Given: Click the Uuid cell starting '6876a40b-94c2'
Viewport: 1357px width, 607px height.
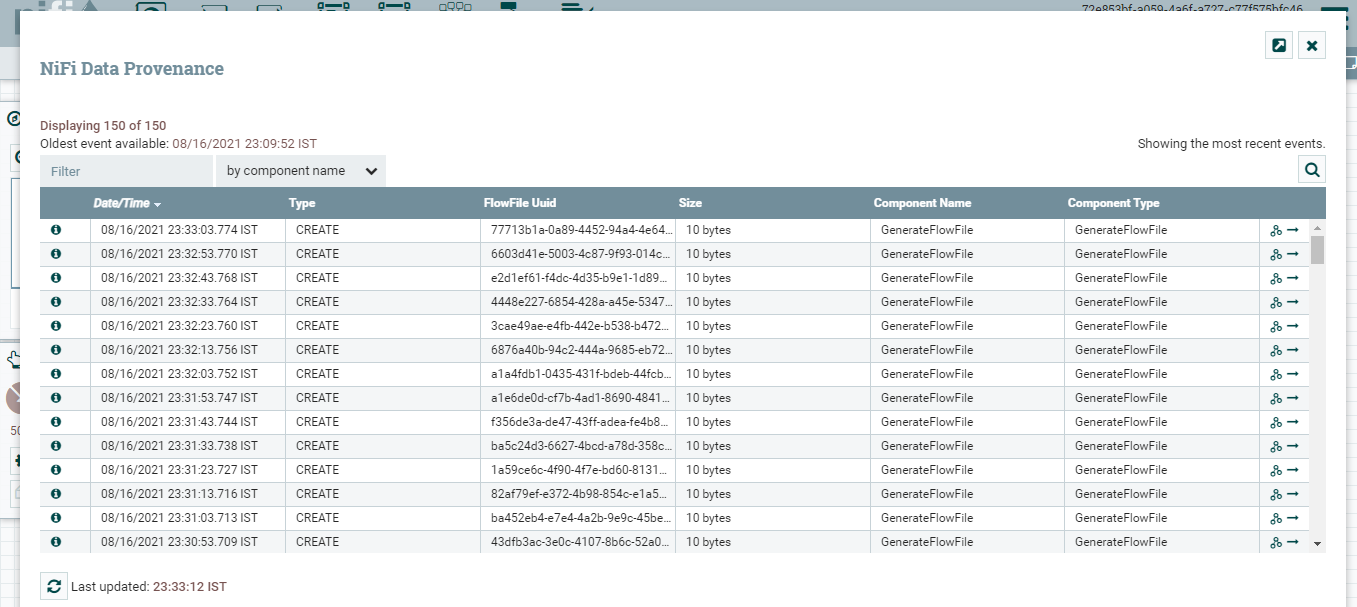Looking at the screenshot, I should (577, 350).
